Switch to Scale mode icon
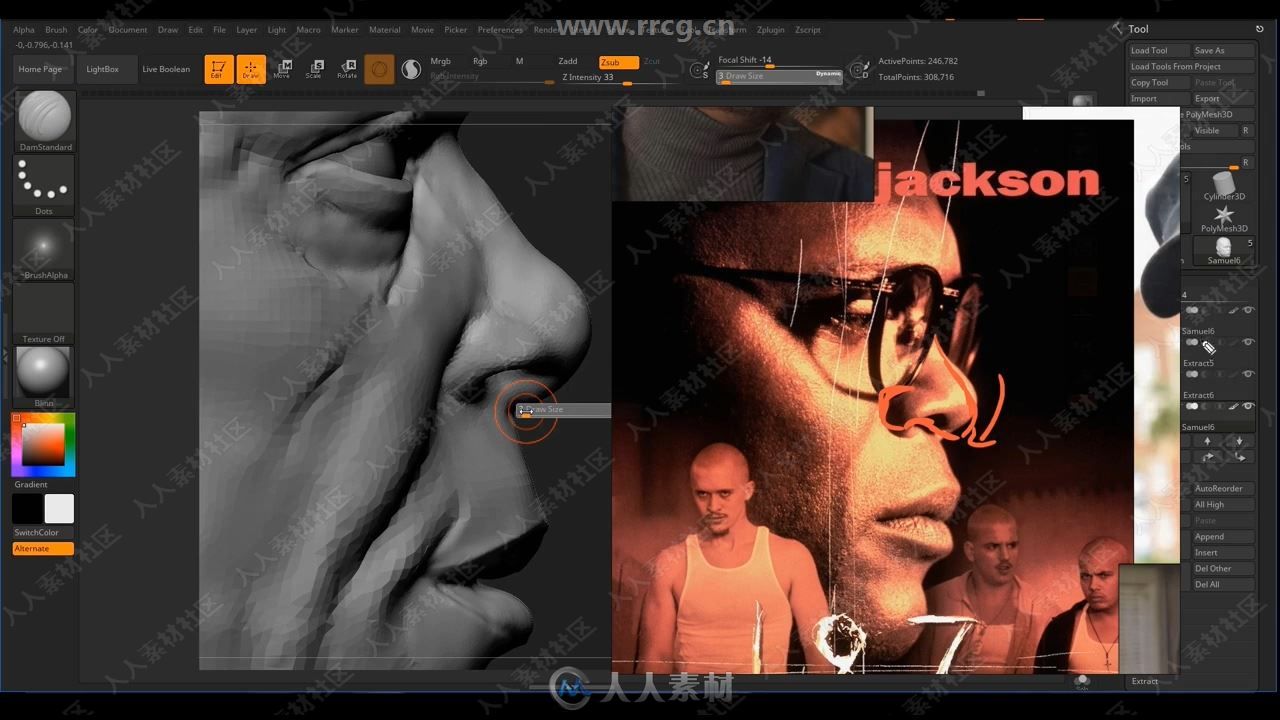 [x=314, y=69]
